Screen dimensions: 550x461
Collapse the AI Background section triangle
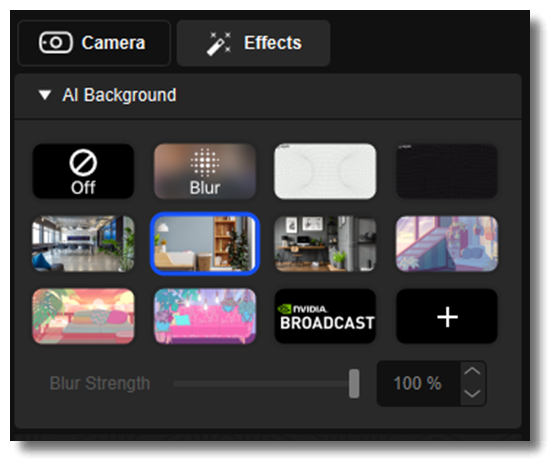45,95
